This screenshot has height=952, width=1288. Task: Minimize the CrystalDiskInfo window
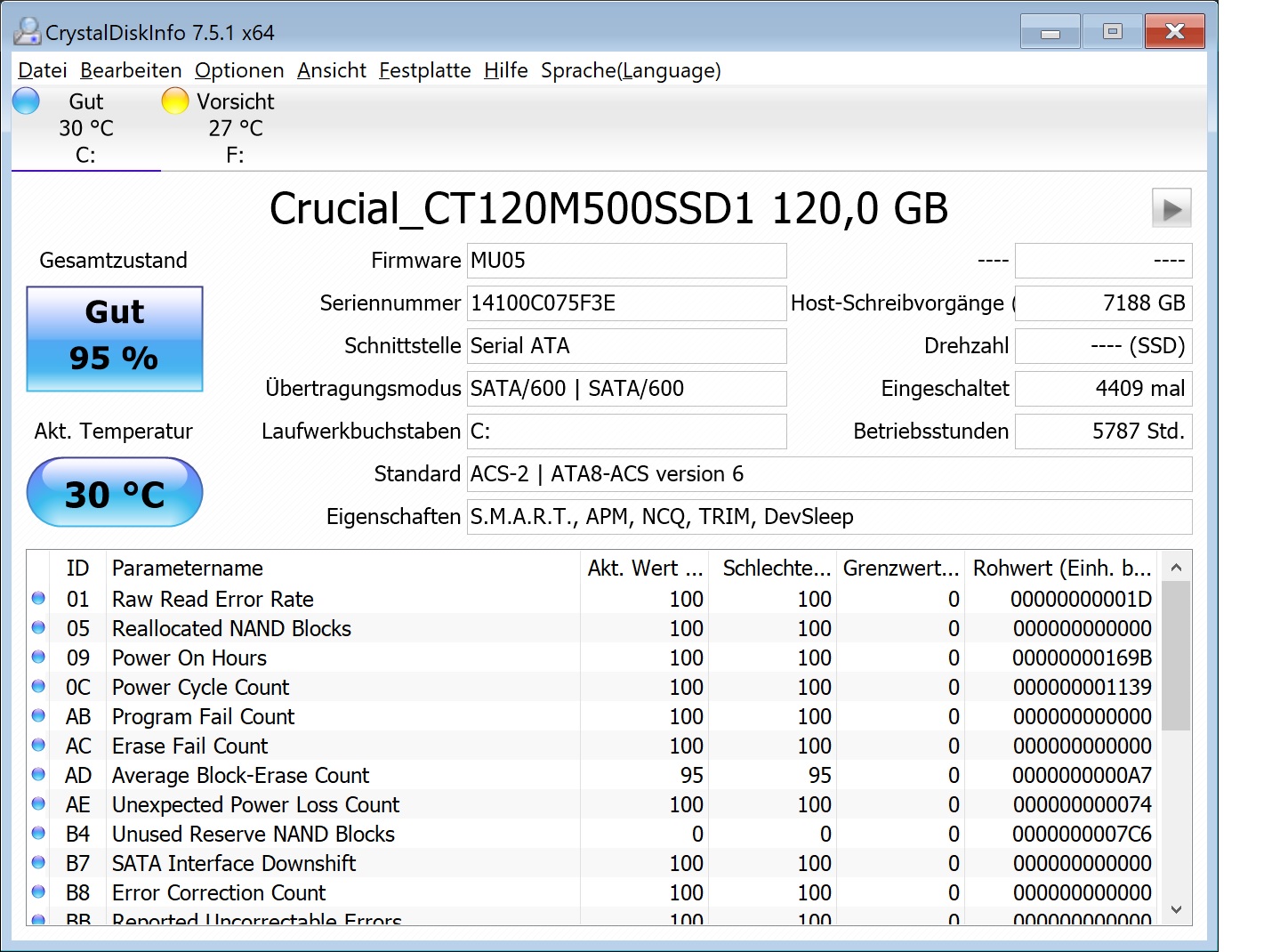tap(1051, 32)
